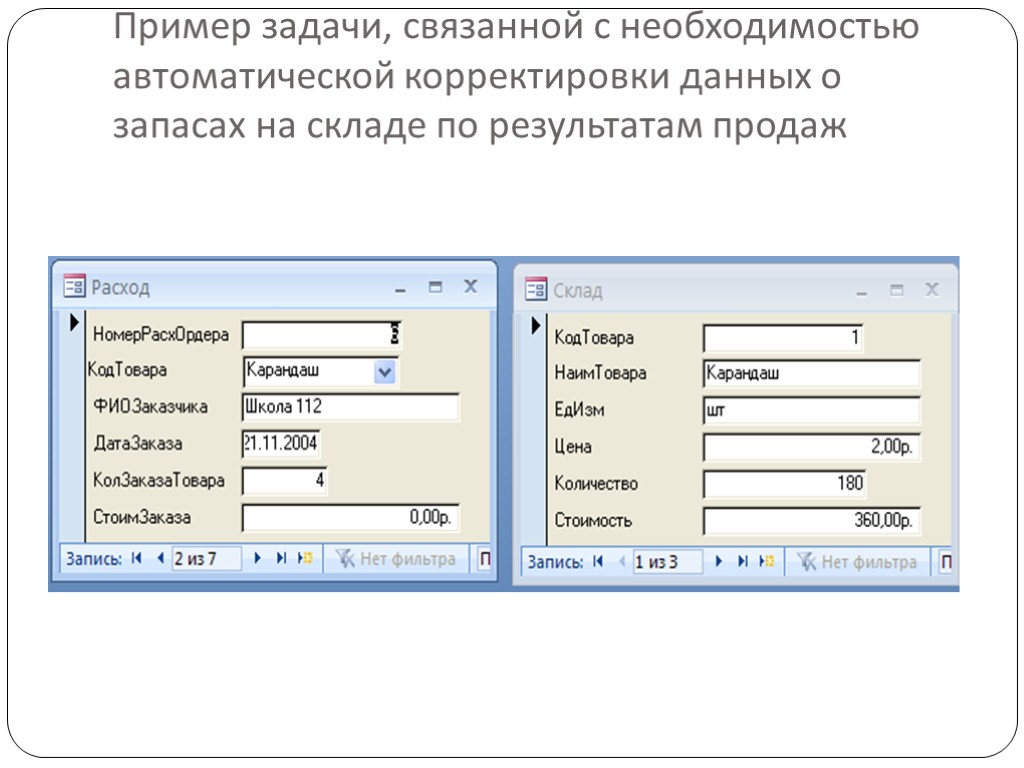This screenshot has width=1024, height=768.
Task: Click the ДатаЗаказа field 21.11.2004
Action: 281,443
